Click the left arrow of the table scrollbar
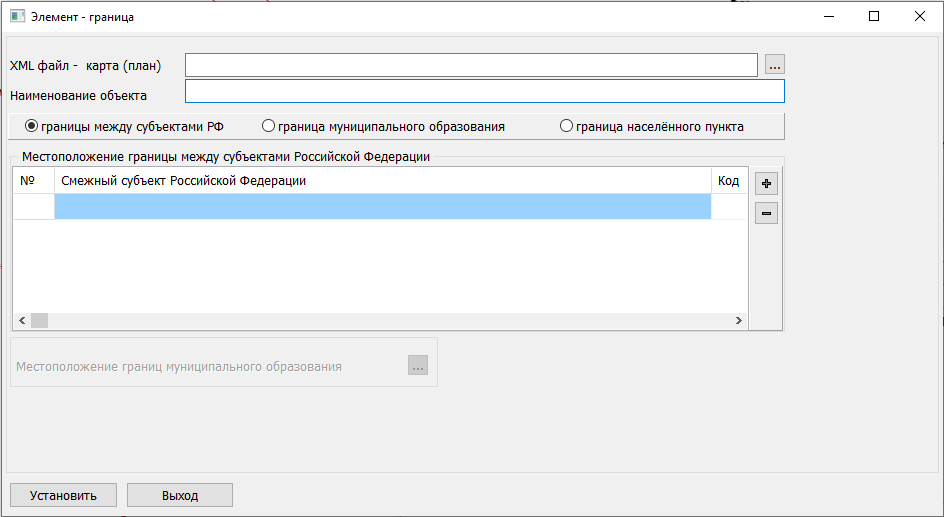The width and height of the screenshot is (944, 517). [x=21, y=321]
